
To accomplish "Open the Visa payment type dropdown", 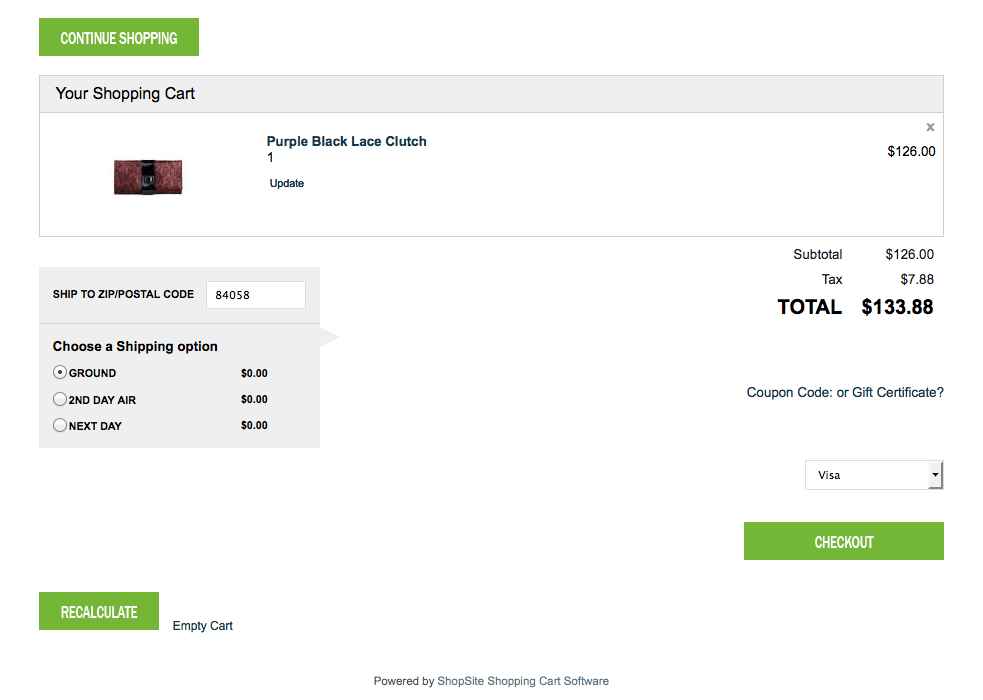I will click(x=873, y=475).
